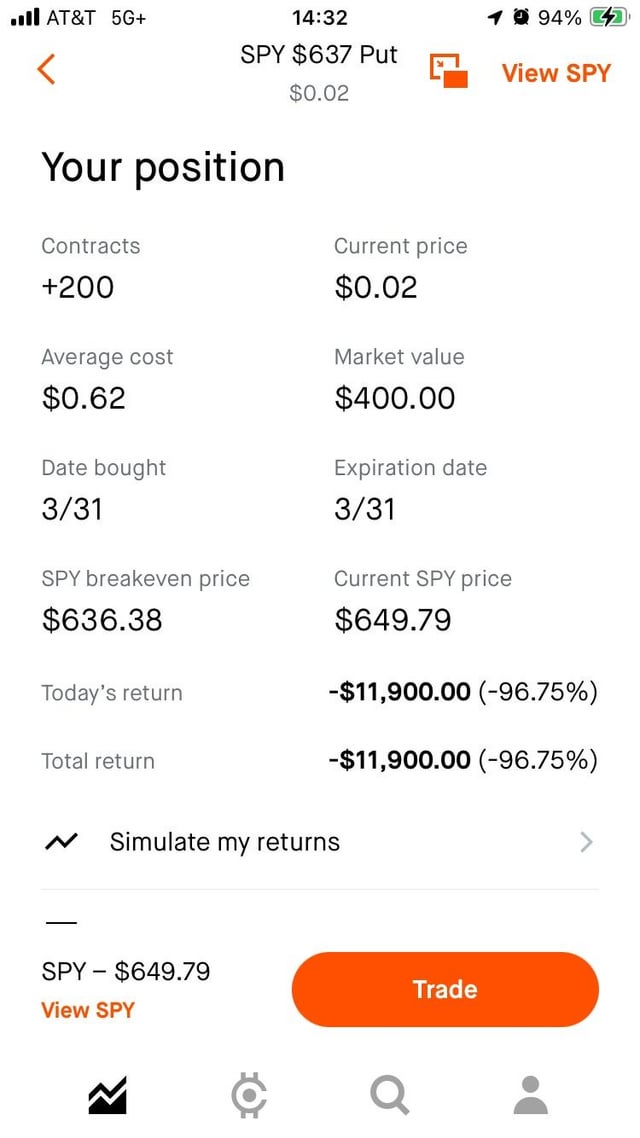Tap the zigzag icon beside Simulate my returns

pos(61,842)
